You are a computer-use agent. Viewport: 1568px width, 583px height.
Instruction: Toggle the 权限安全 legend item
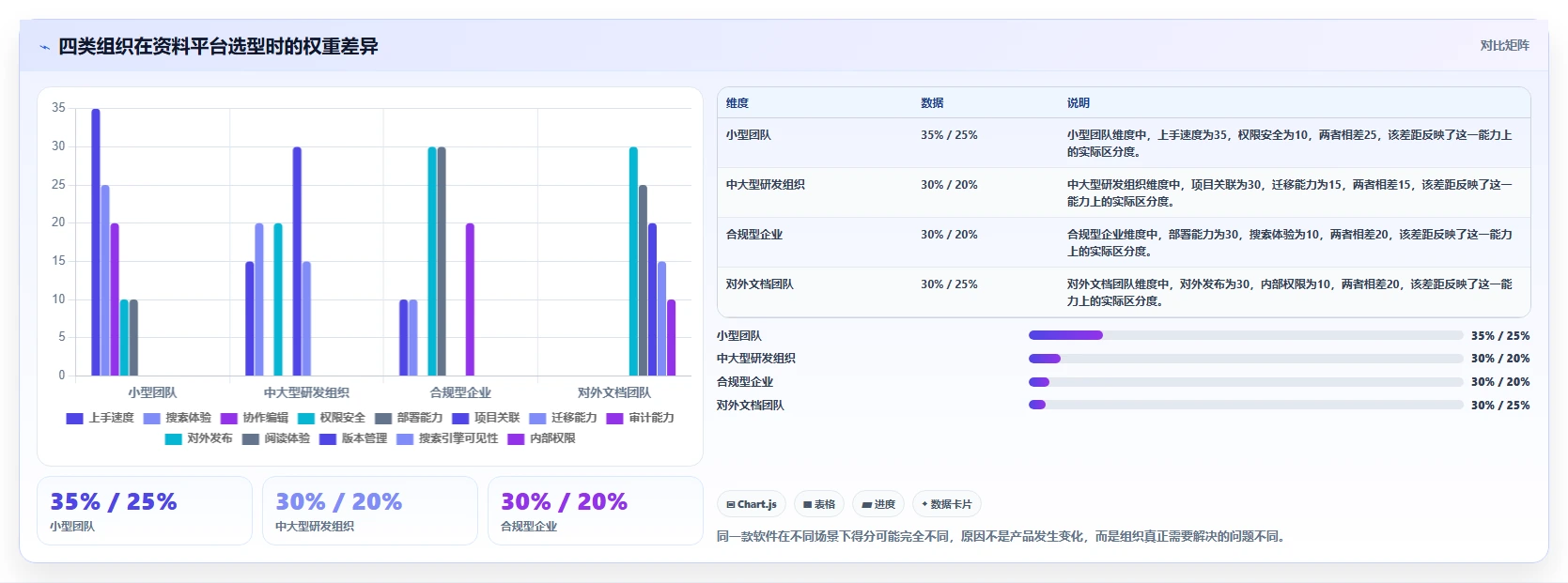331,418
